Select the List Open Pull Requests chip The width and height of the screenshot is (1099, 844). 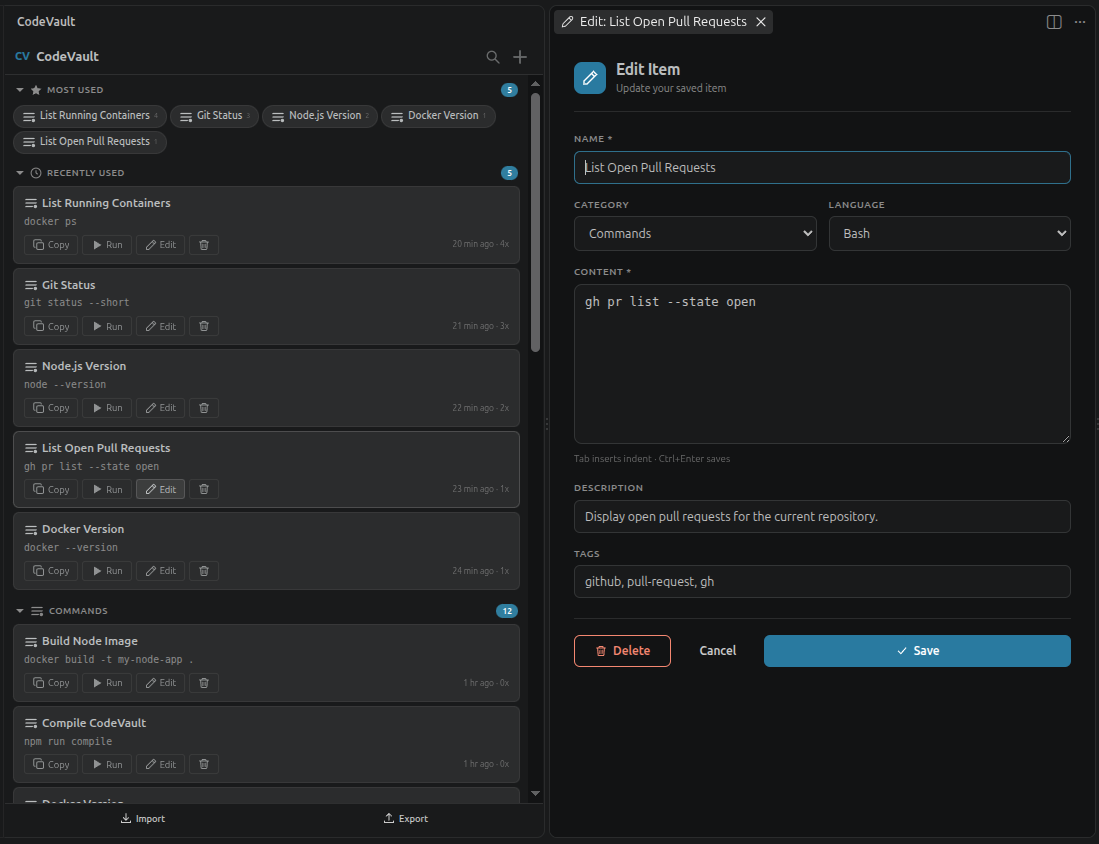coord(90,142)
